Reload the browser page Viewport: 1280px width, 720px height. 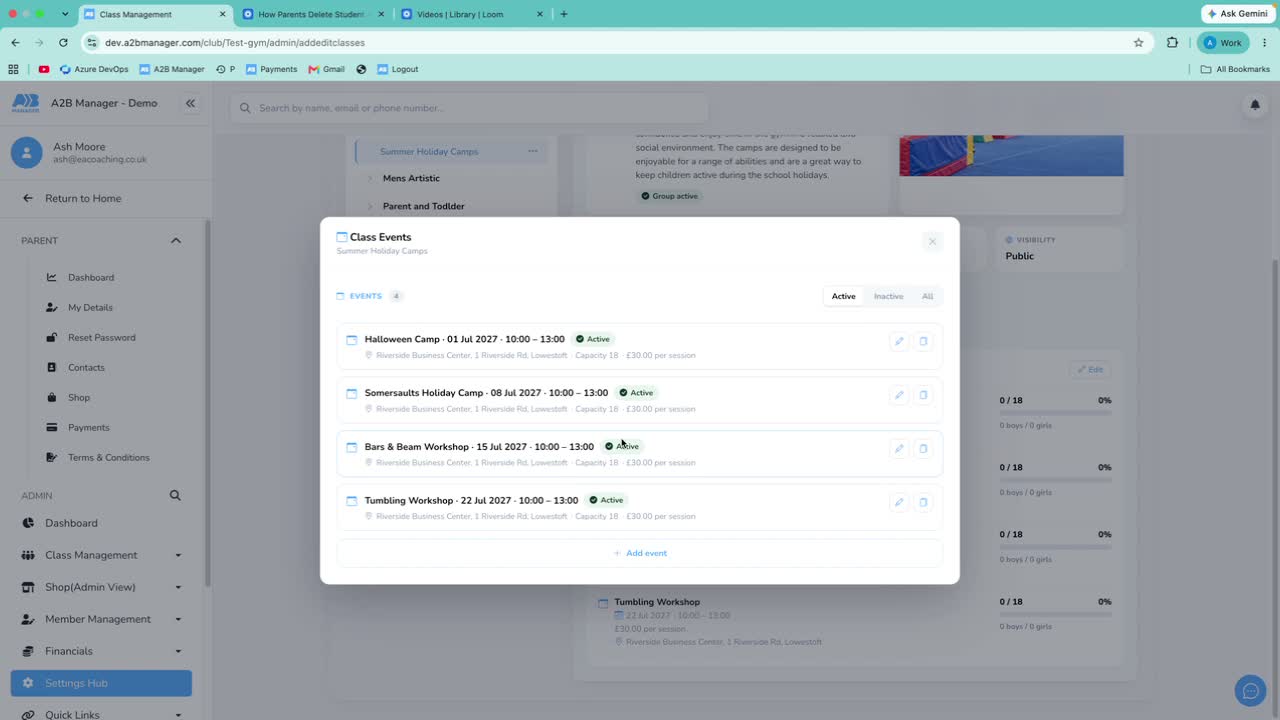tap(63, 43)
